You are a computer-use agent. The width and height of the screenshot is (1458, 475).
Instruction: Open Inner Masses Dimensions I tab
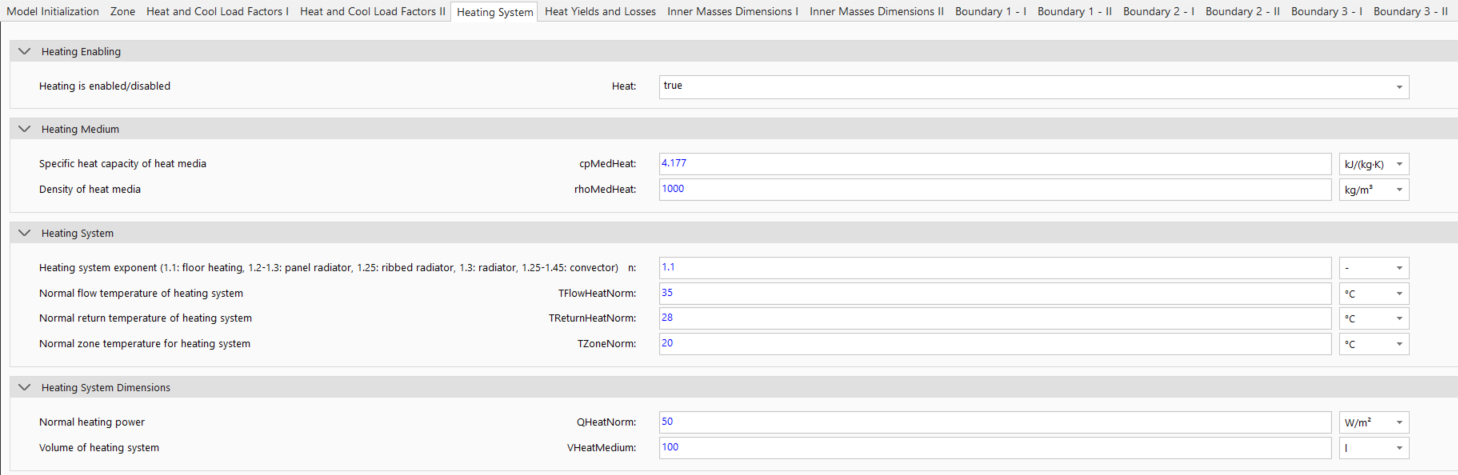[733, 12]
